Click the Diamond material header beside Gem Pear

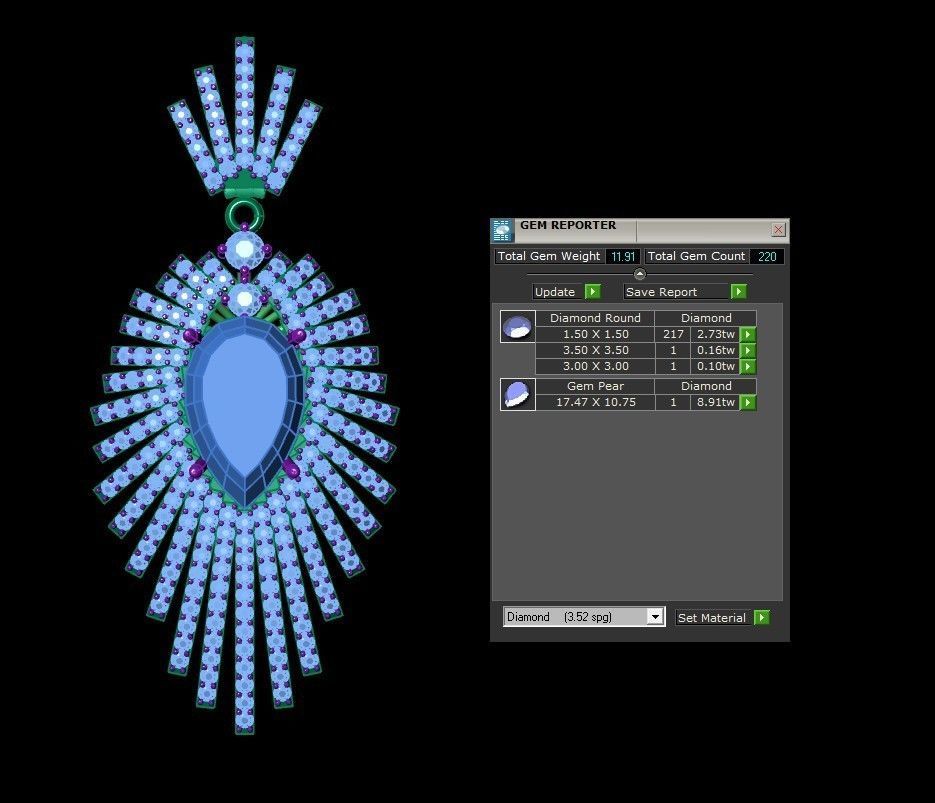[706, 386]
